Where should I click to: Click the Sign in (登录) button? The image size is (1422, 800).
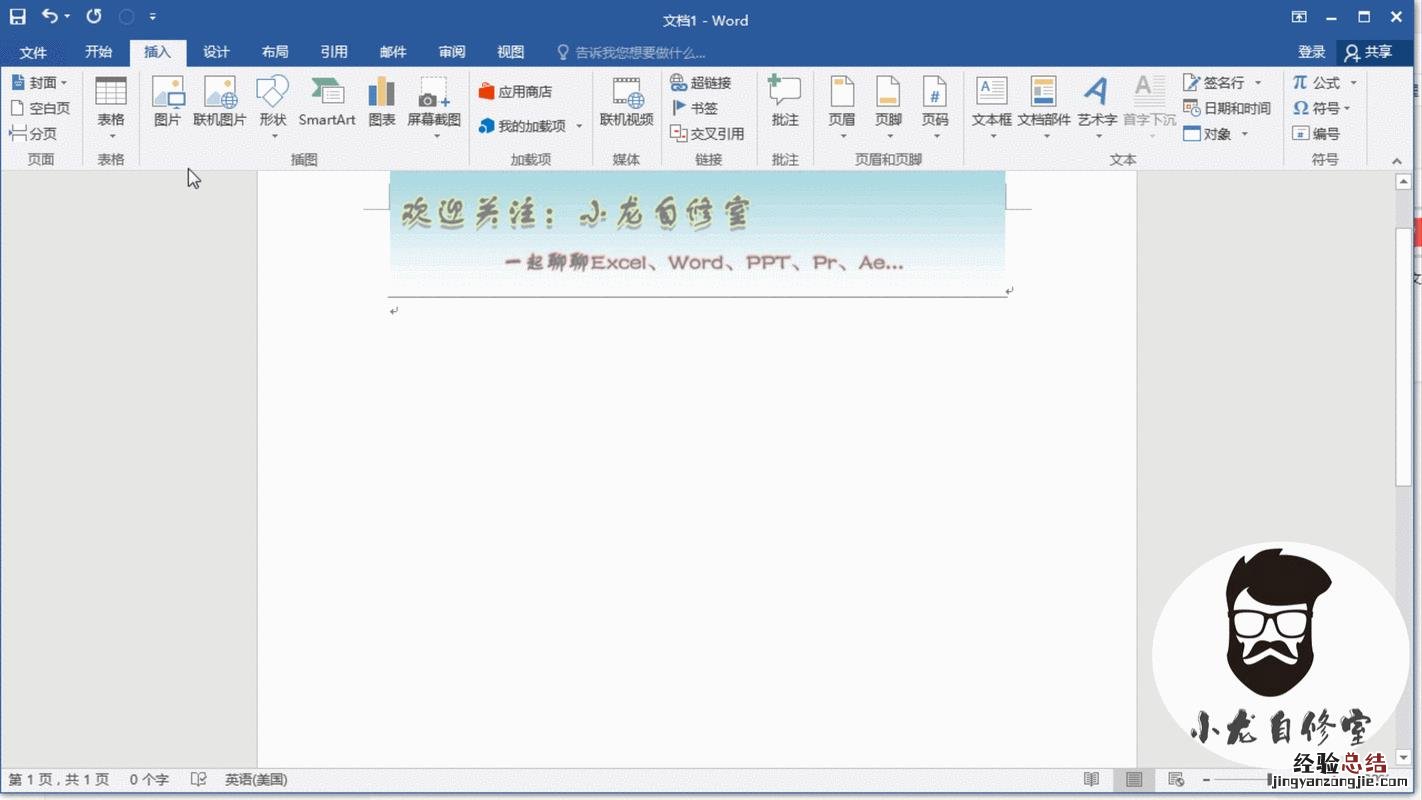(1311, 52)
